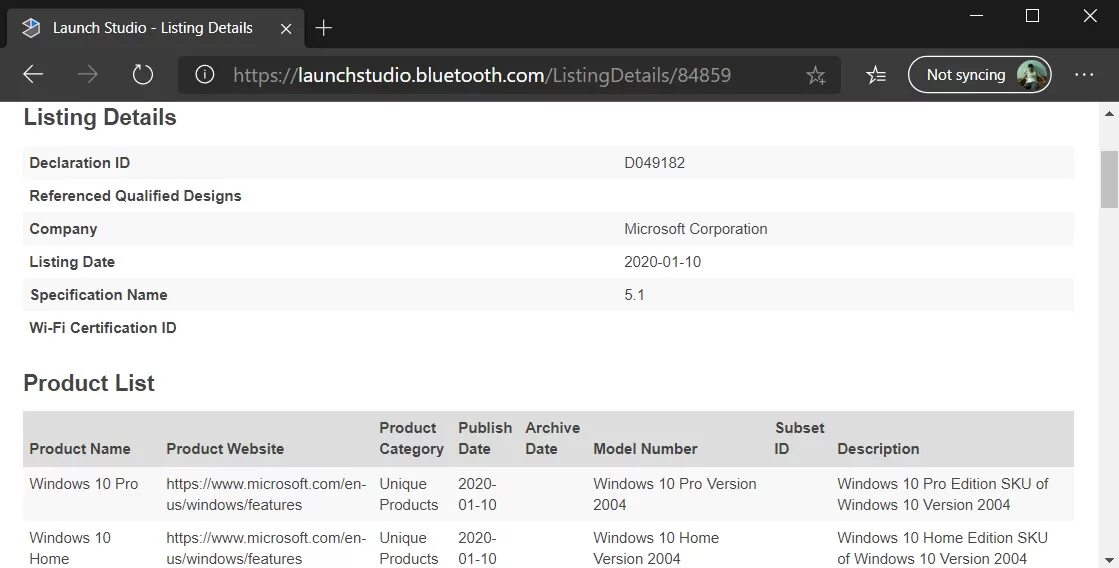Click the refresh page icon
Image resolution: width=1119 pixels, height=568 pixels.
tap(143, 75)
